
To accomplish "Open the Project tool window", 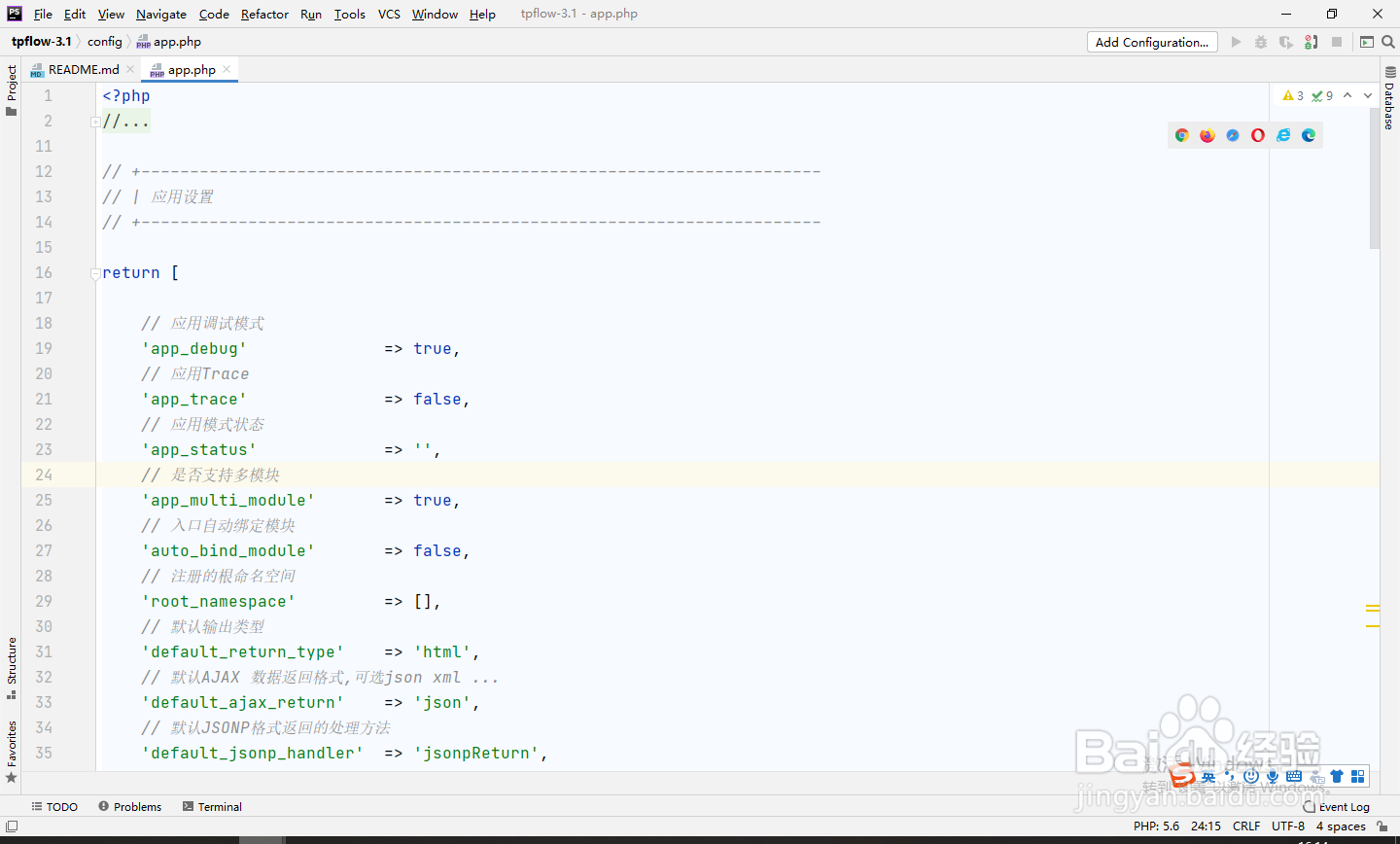I will click(12, 90).
